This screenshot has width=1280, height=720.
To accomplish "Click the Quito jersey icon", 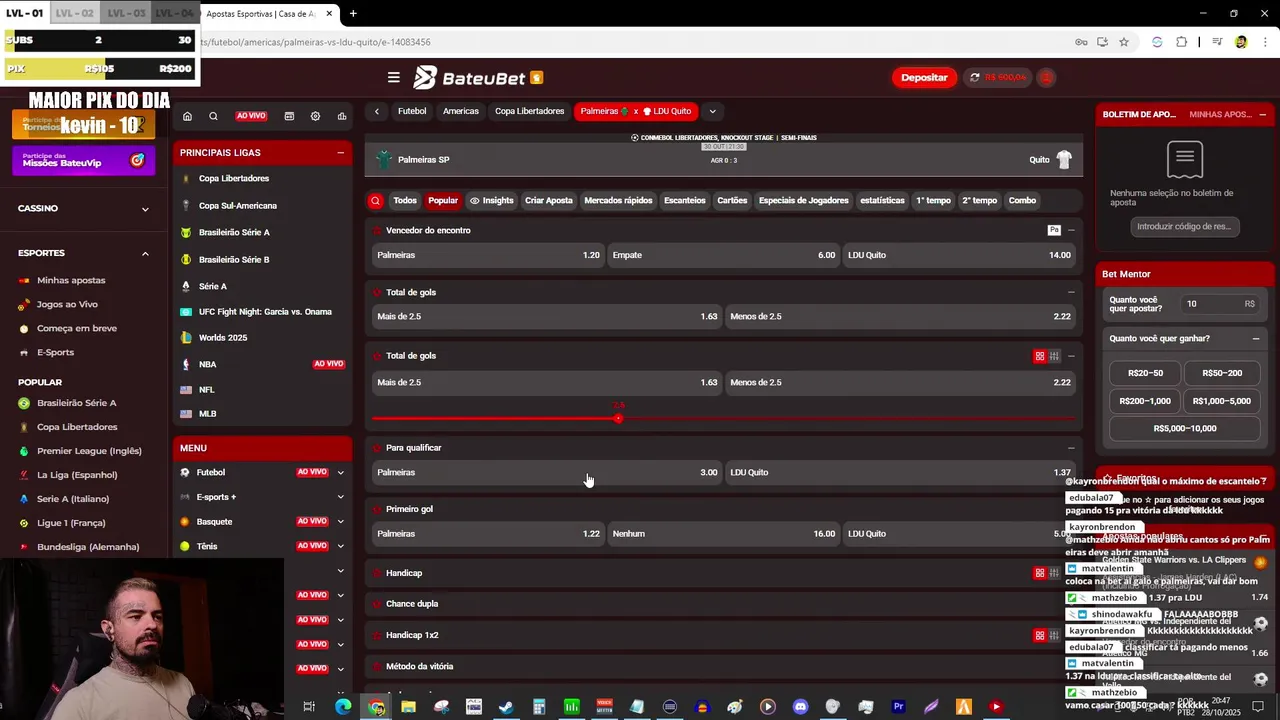I will pos(1064,160).
